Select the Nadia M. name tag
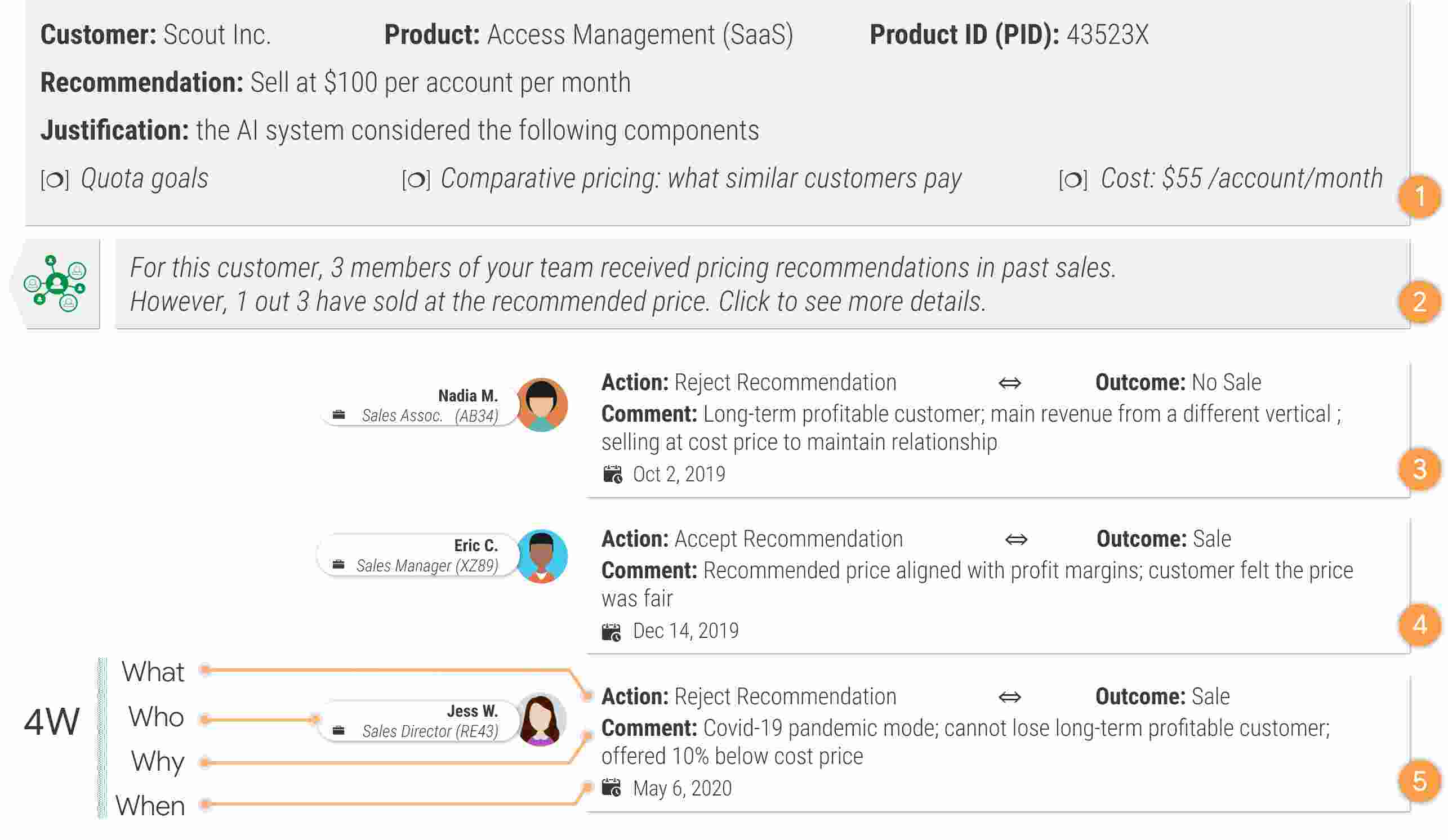Viewport: 1448px width, 840px height. coord(420,405)
